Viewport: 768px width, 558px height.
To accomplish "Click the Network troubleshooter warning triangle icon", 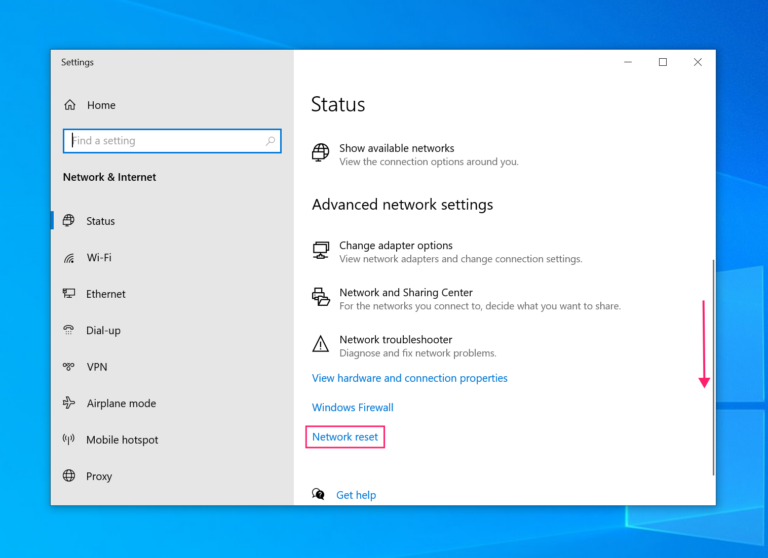I will click(321, 344).
